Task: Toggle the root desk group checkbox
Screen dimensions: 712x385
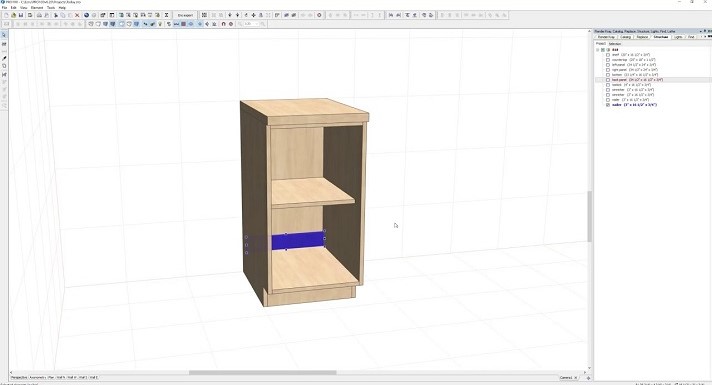Action: 603,50
